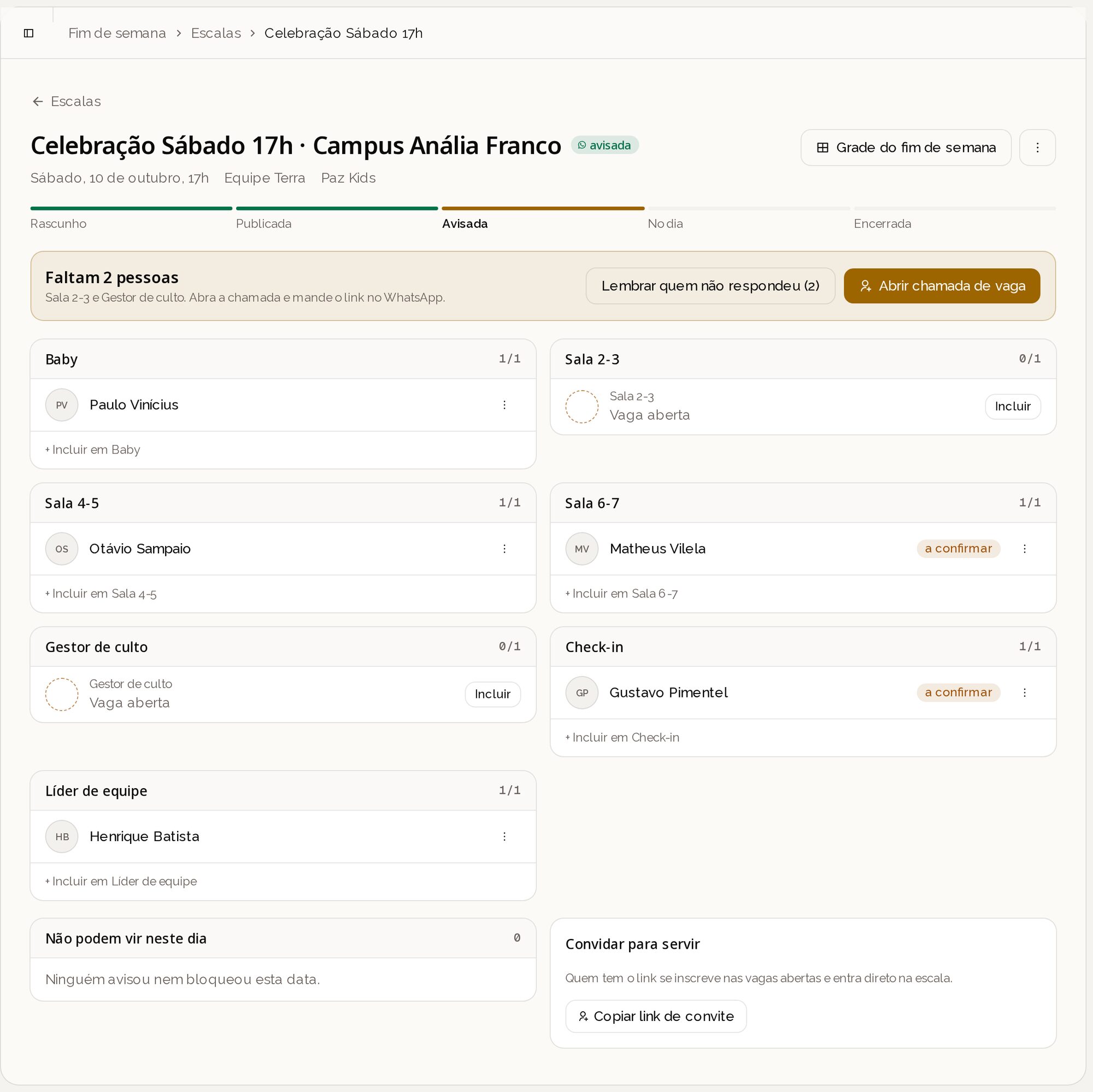Open the page's three-dot options menu
Image resolution: width=1093 pixels, height=1092 pixels.
tap(1037, 148)
